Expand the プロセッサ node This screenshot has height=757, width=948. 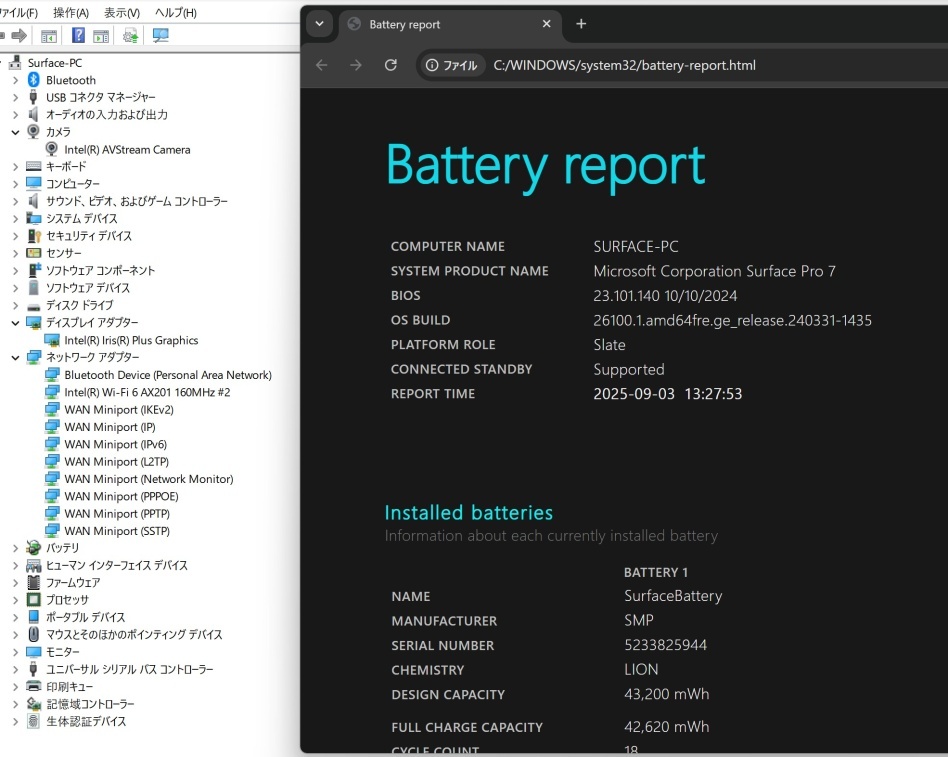tap(16, 600)
